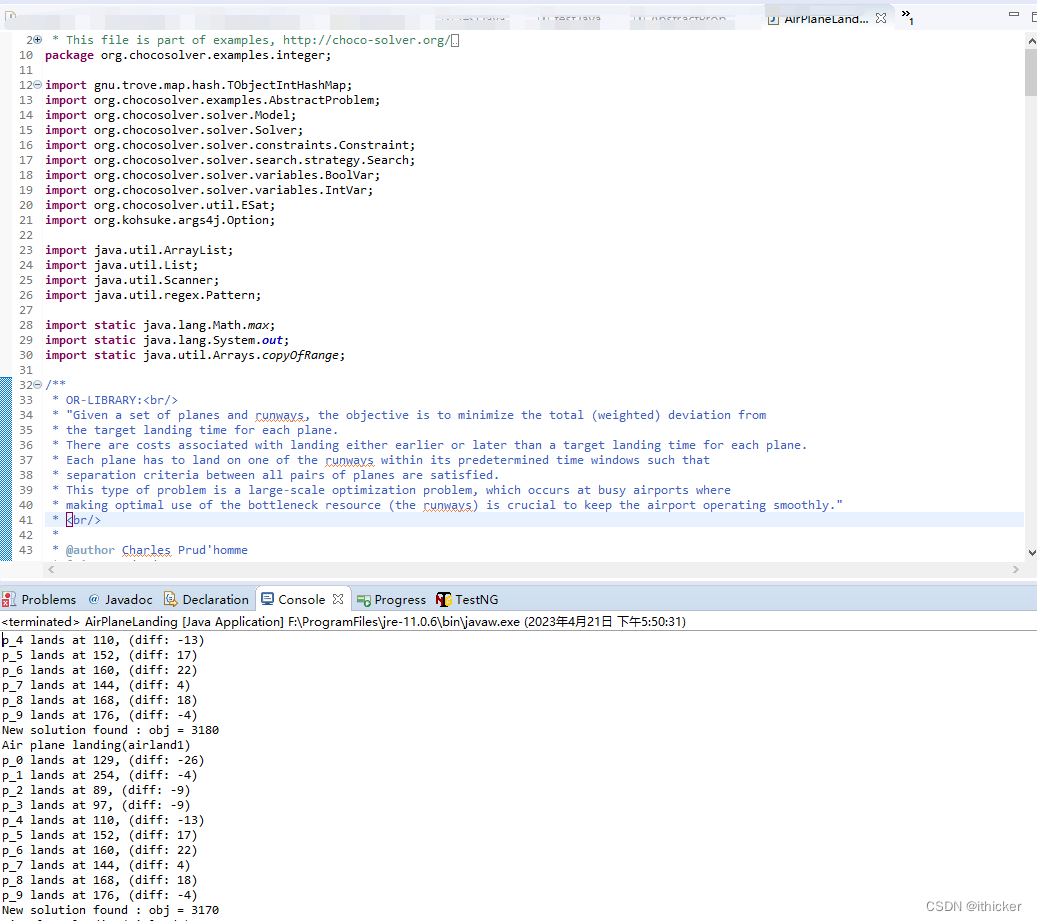Click console line 'p_1 lands at 254'
Image resolution: width=1037 pixels, height=921 pixels.
(99, 775)
